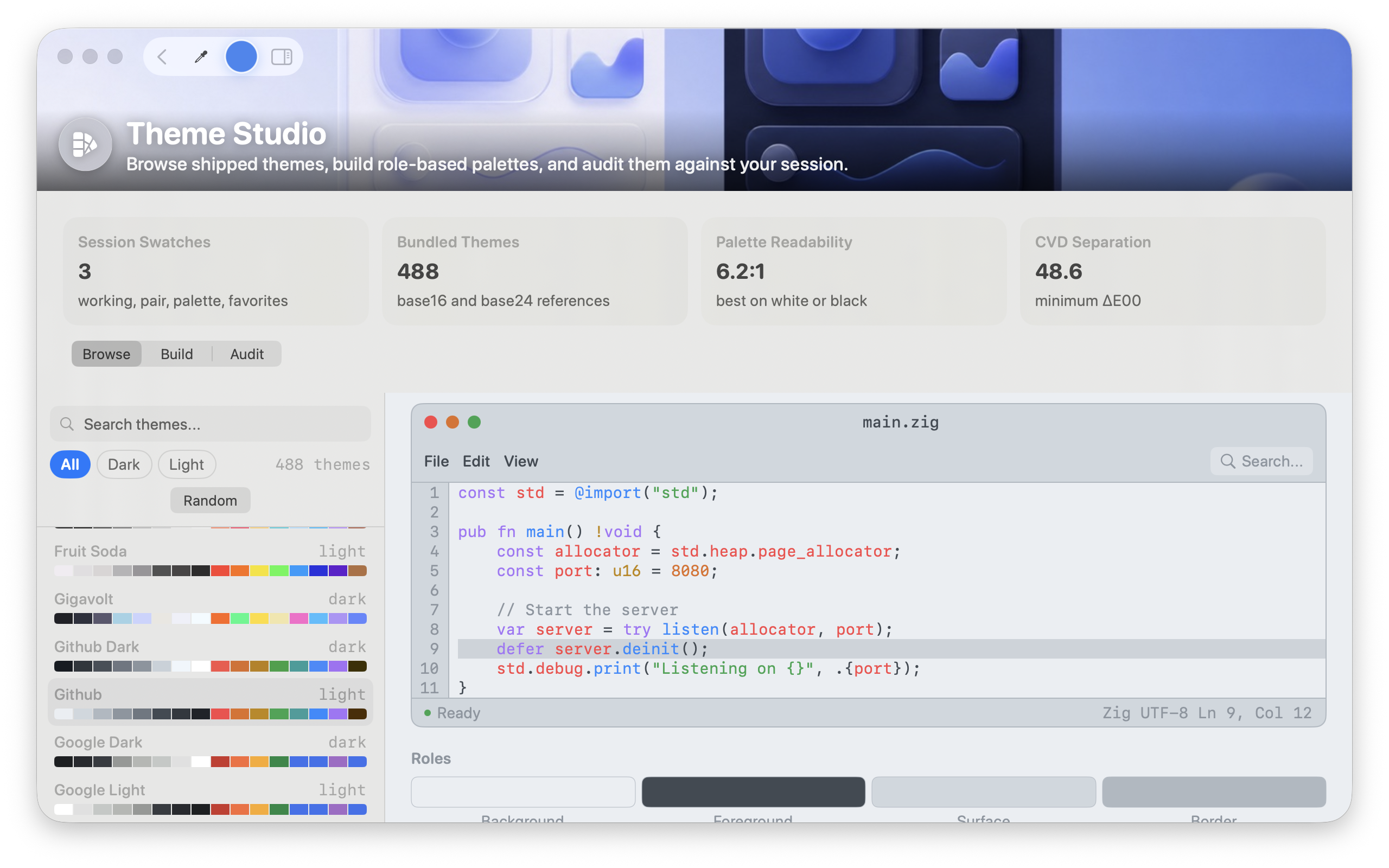This screenshot has width=1389, height=868.
Task: Select the All themes filter
Action: tap(70, 464)
